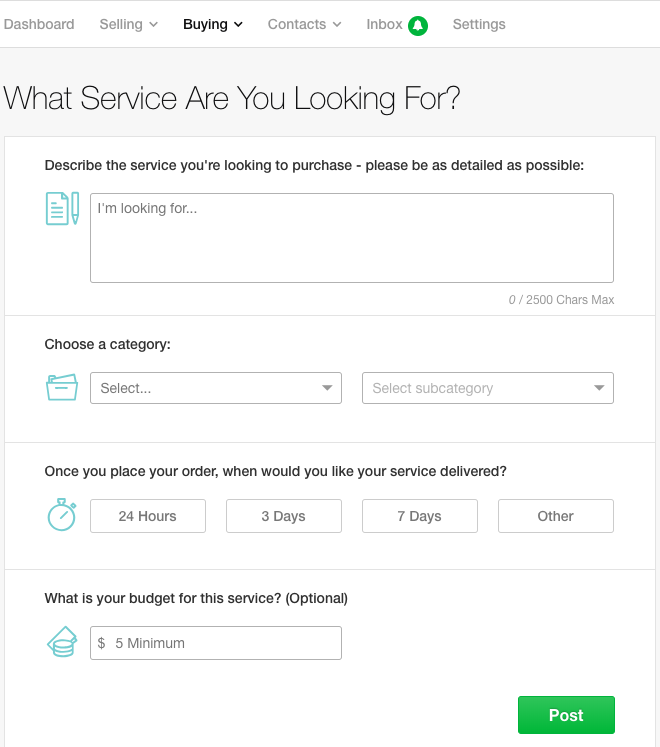Click the green Inbox notification bell
The width and height of the screenshot is (660, 747).
point(418,25)
